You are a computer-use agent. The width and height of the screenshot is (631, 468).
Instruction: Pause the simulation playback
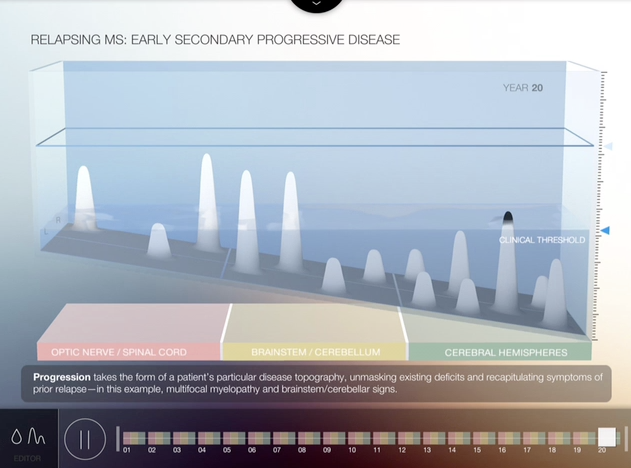85,438
